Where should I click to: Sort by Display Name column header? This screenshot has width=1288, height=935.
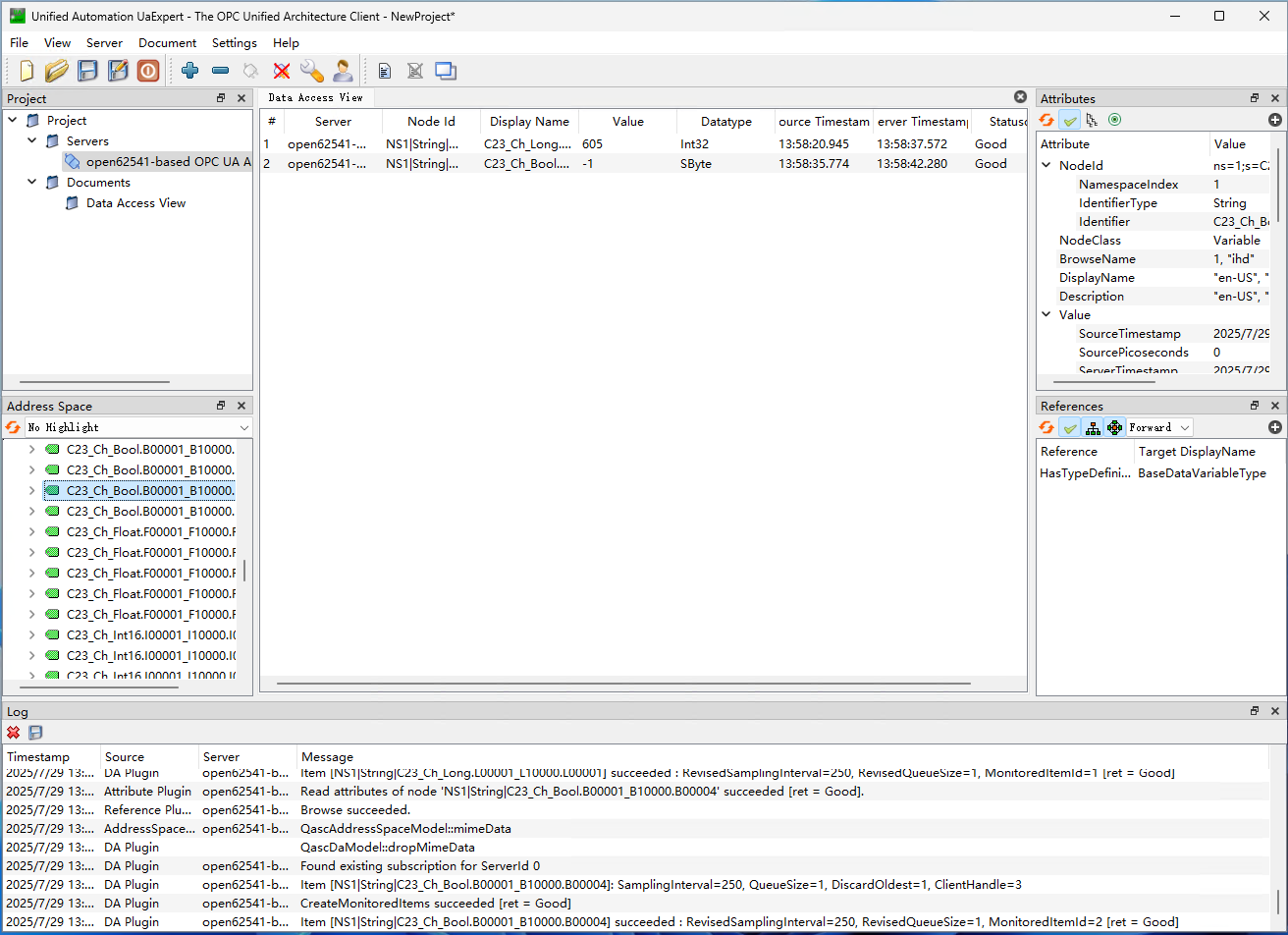(529, 122)
